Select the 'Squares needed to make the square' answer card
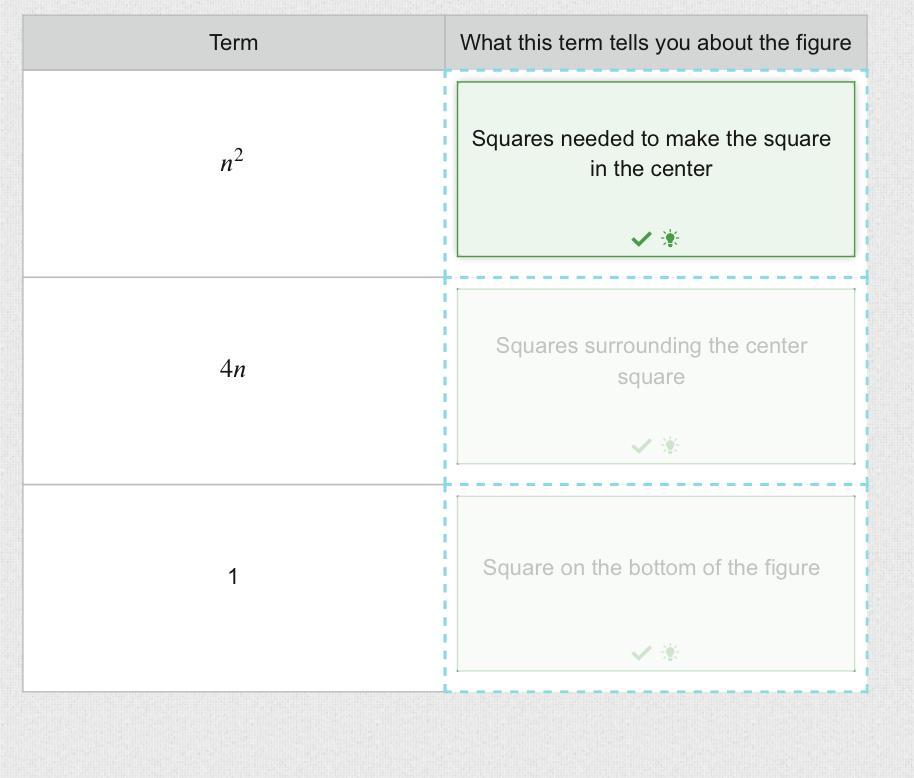The height and width of the screenshot is (778, 914). click(x=651, y=154)
